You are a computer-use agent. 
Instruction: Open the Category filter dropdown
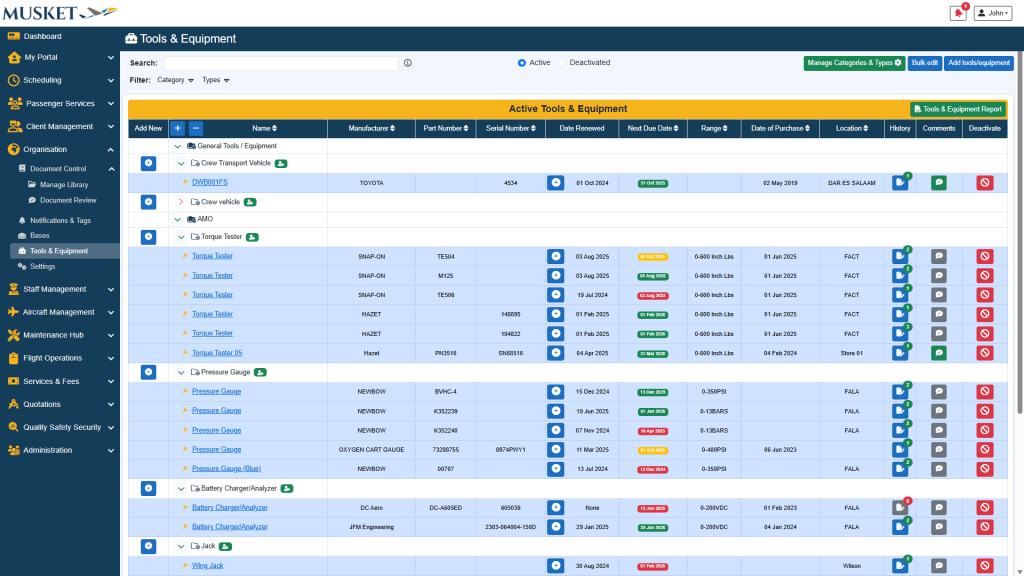(175, 80)
